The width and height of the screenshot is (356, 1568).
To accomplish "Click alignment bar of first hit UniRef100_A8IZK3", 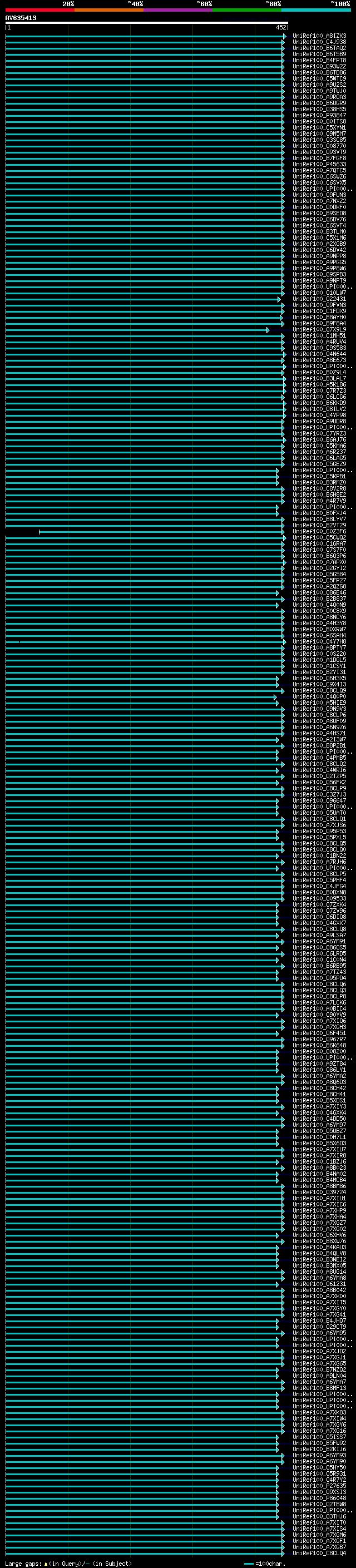I will 145,37.
